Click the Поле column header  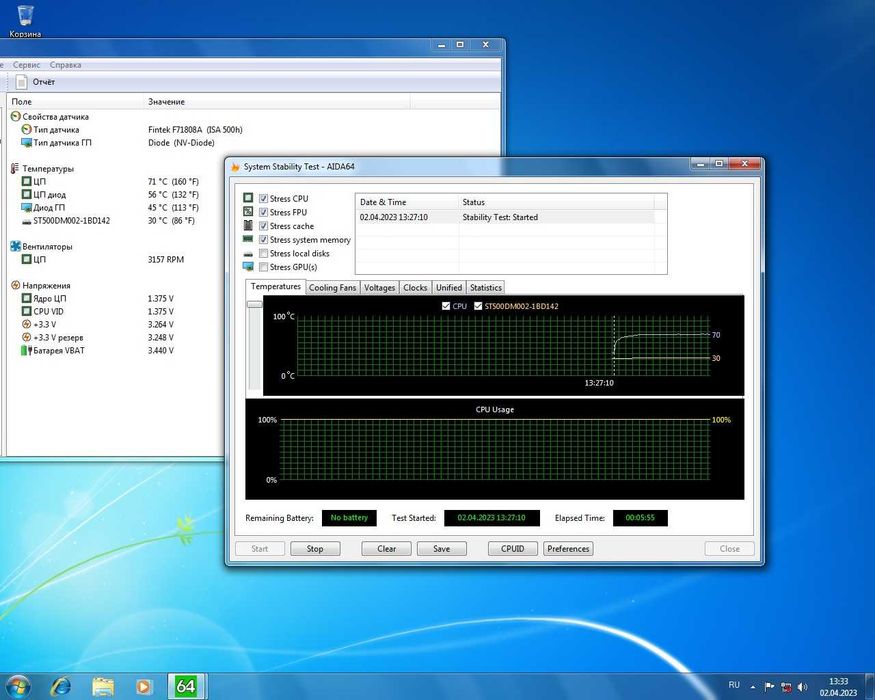(x=75, y=102)
